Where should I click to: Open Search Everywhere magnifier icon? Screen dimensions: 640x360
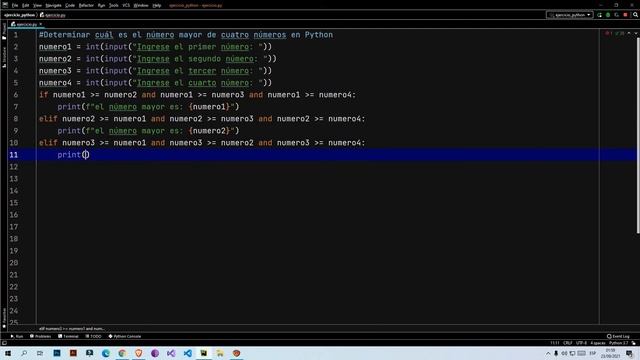coord(635,15)
